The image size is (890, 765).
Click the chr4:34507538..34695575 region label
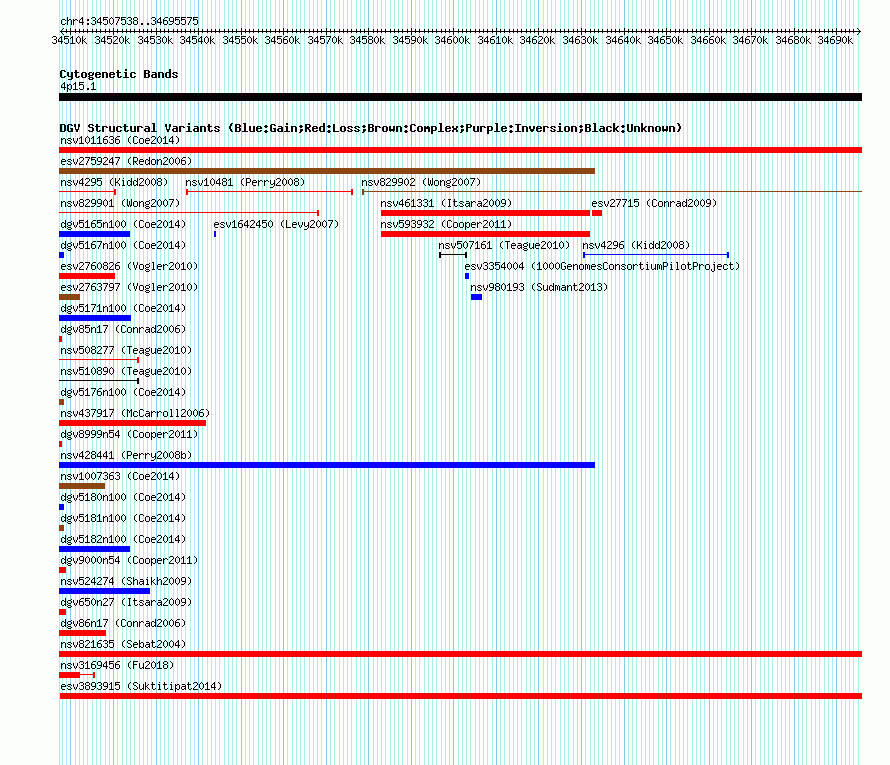coord(129,22)
